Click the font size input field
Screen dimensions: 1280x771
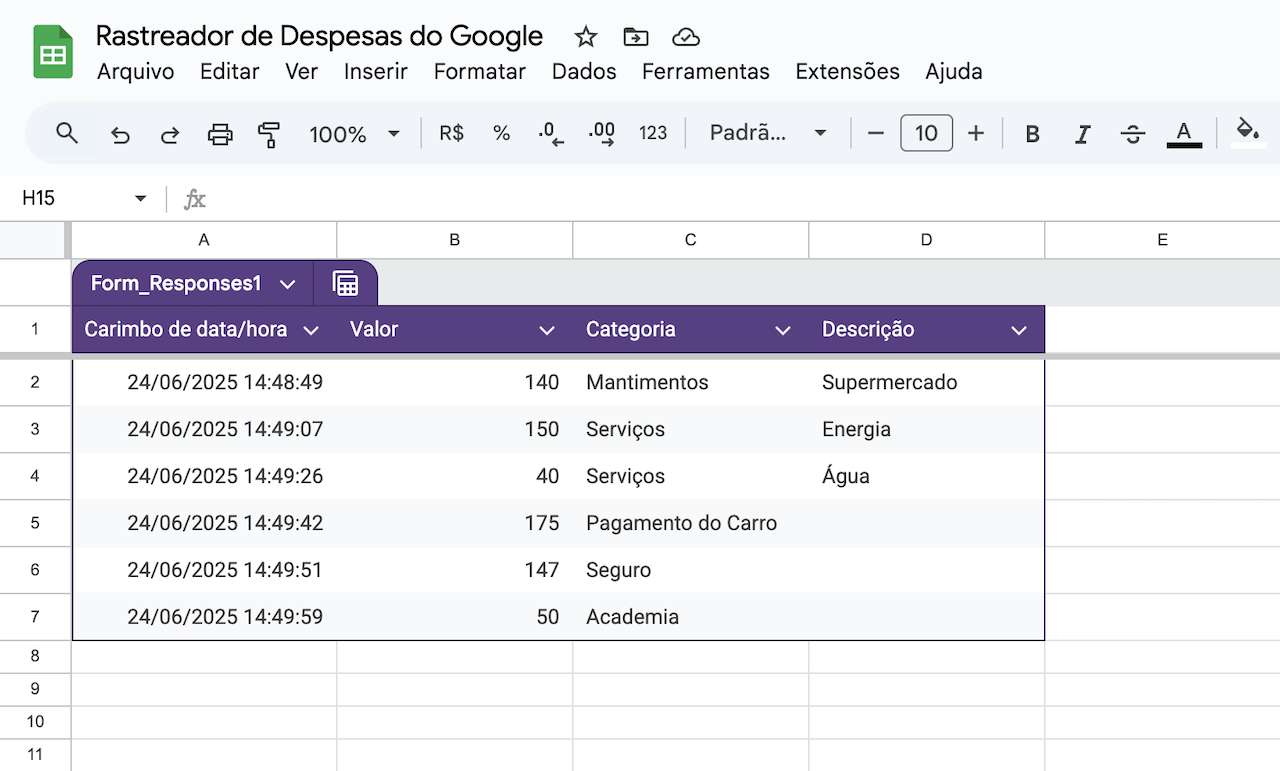[x=926, y=133]
